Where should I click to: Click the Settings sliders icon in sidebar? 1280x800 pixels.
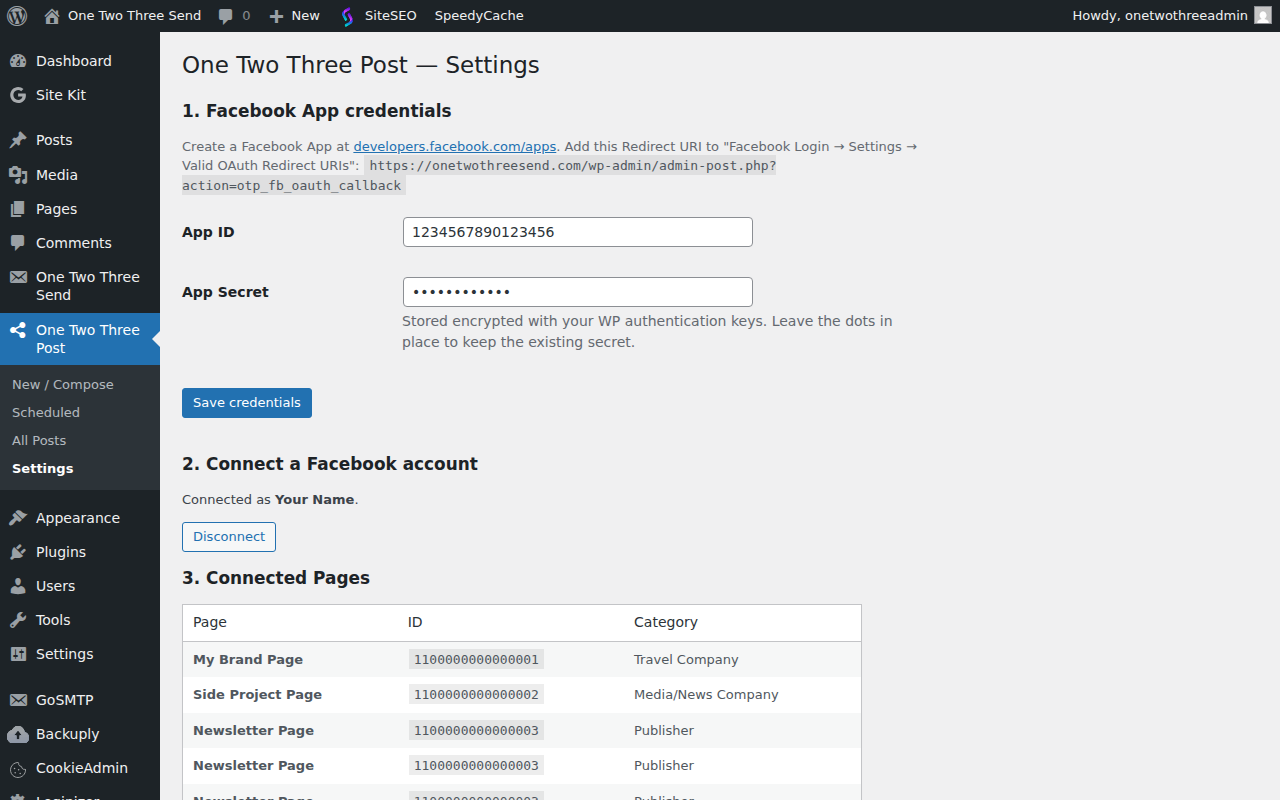point(18,654)
